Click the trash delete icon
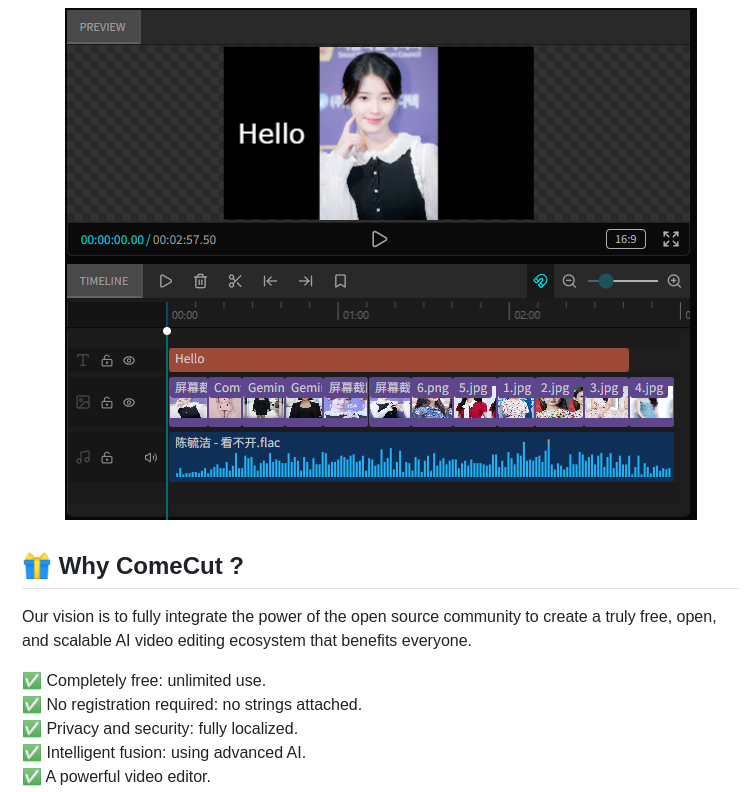This screenshot has height=792, width=753. point(200,281)
